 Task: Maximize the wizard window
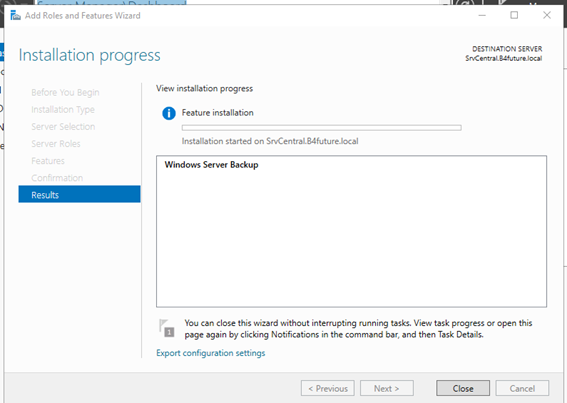click(x=514, y=15)
